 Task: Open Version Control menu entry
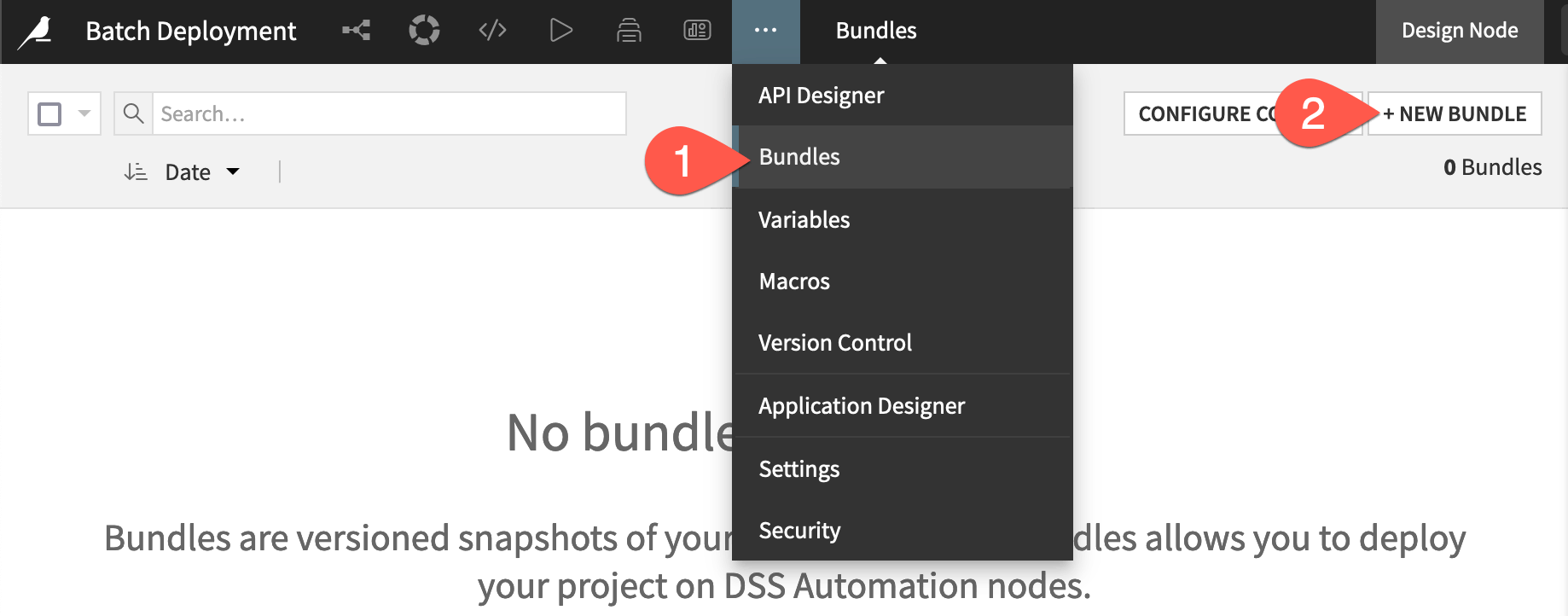903,342
